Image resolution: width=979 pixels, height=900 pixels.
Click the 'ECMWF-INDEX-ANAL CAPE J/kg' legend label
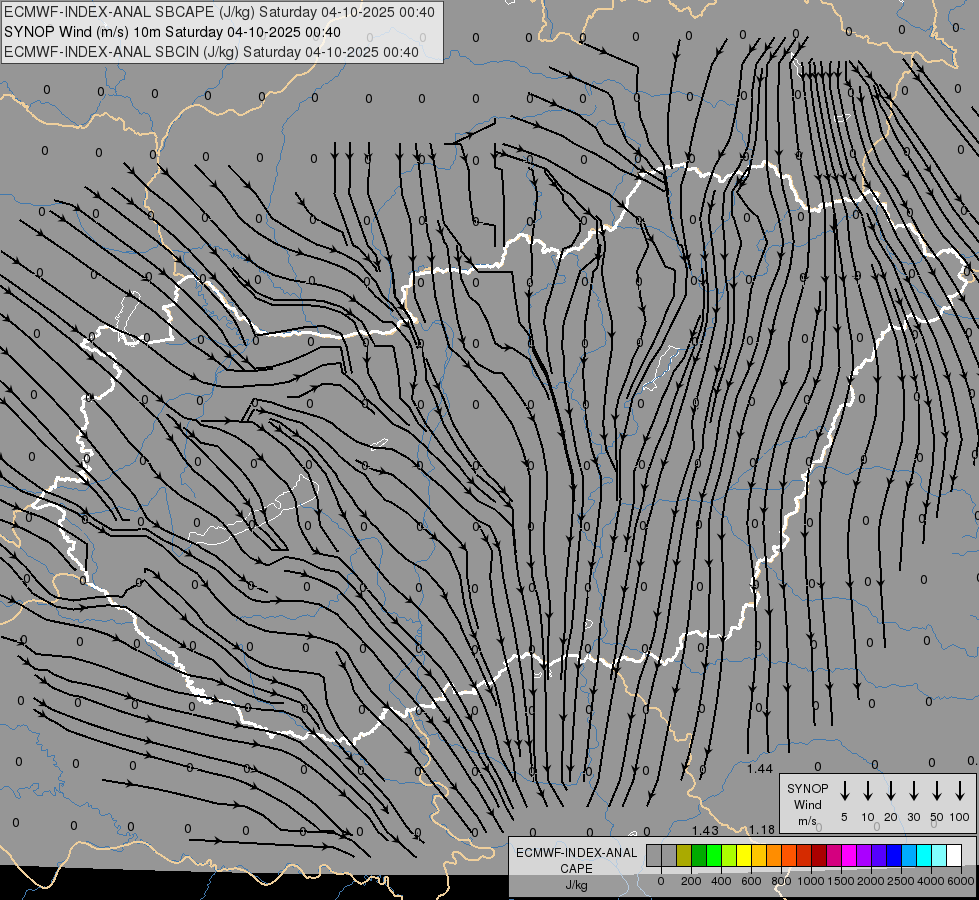coord(576,868)
